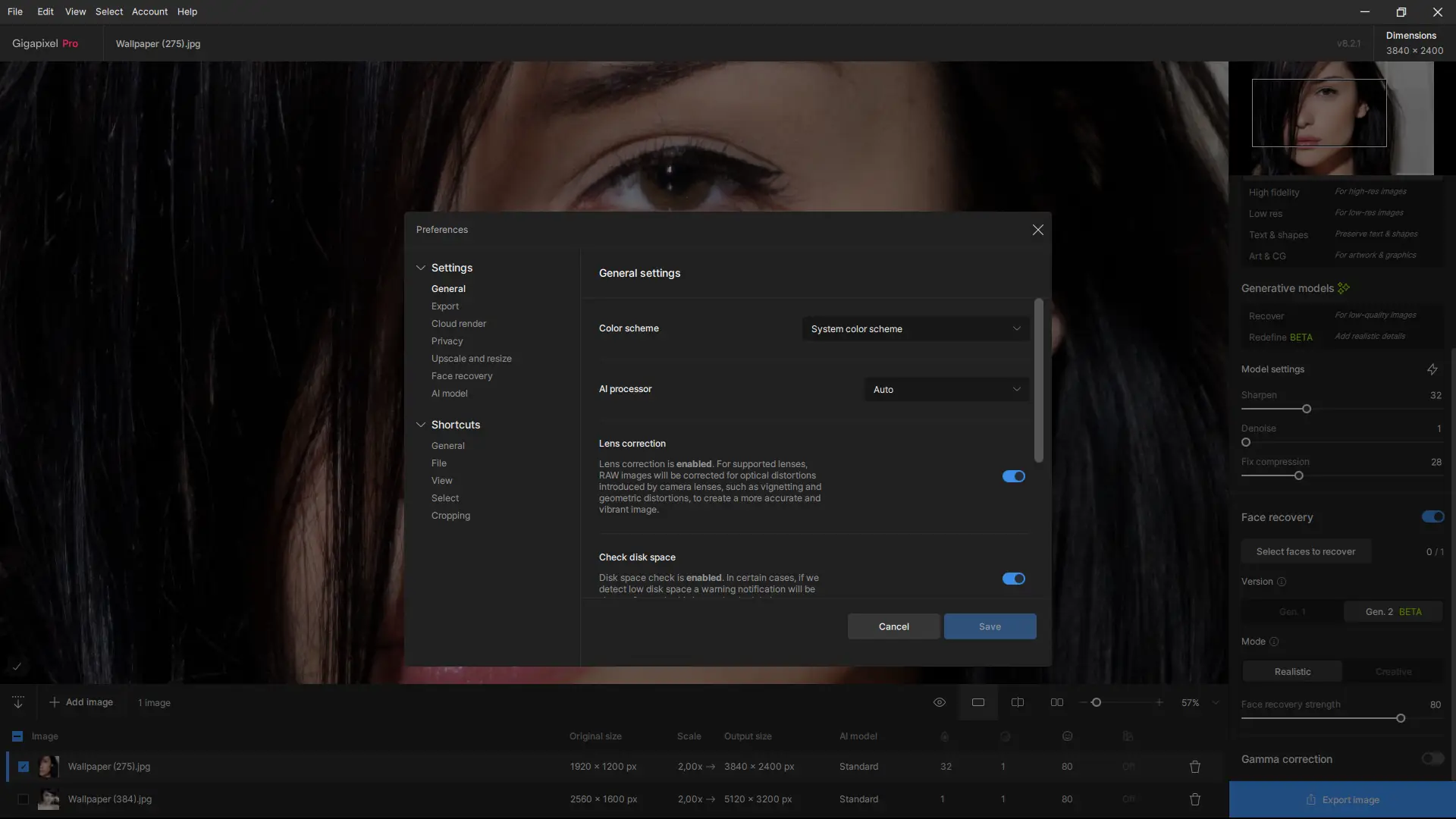Click the eye preview icon in bottom toolbar
This screenshot has height=819, width=1456.
click(939, 702)
